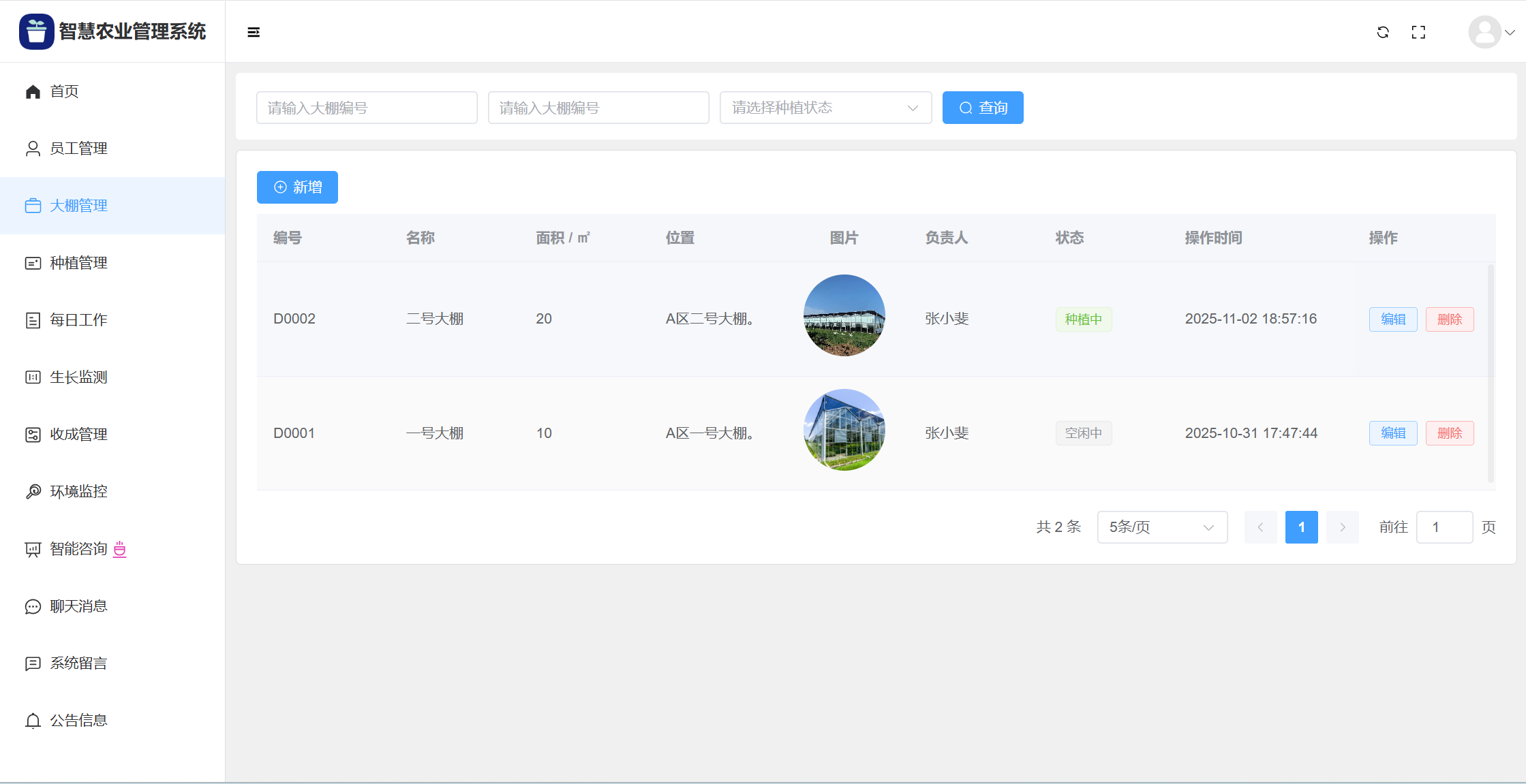Open 公告信息 sidebar entry
The height and width of the screenshot is (784, 1526).
click(78, 721)
